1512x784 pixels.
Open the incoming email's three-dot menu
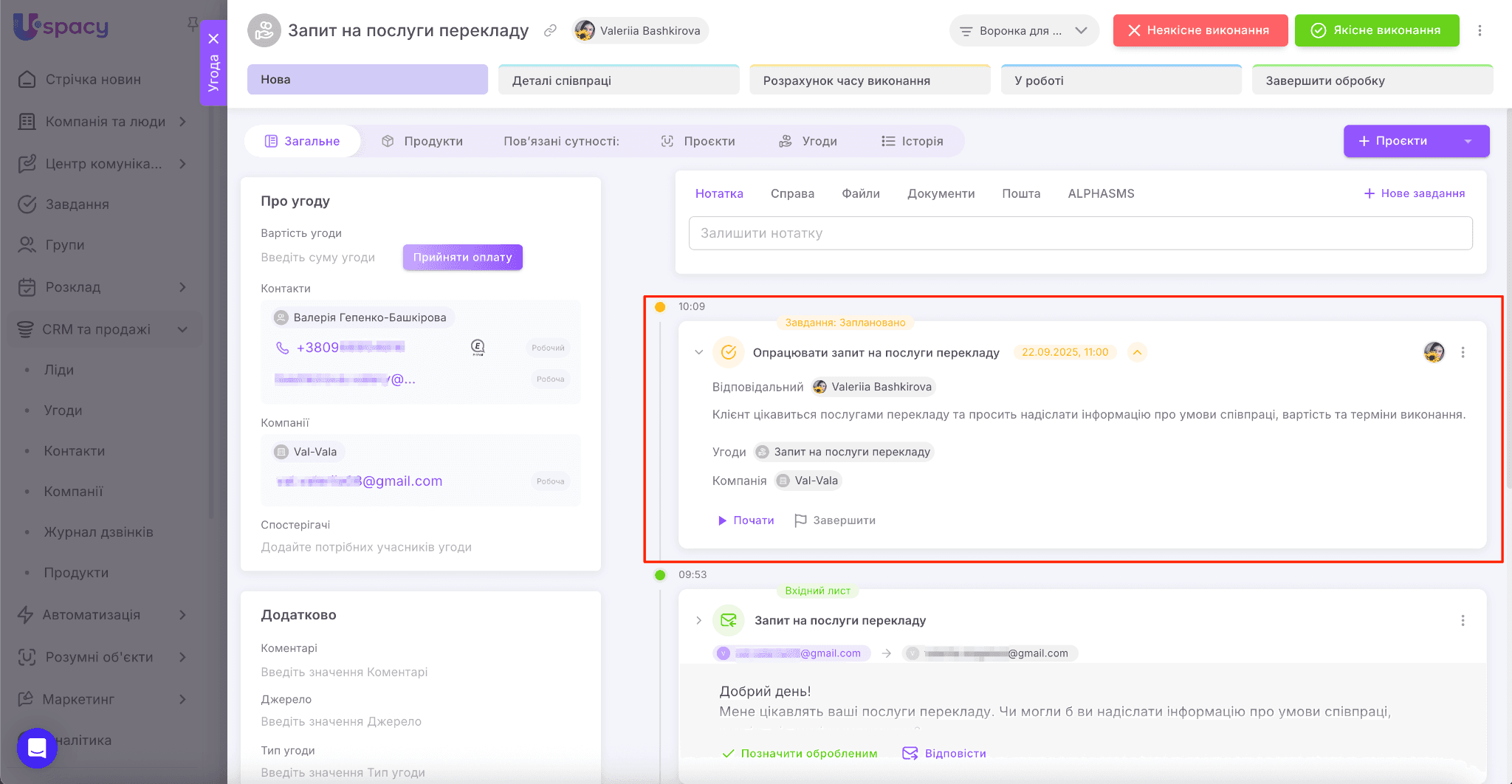click(x=1463, y=621)
